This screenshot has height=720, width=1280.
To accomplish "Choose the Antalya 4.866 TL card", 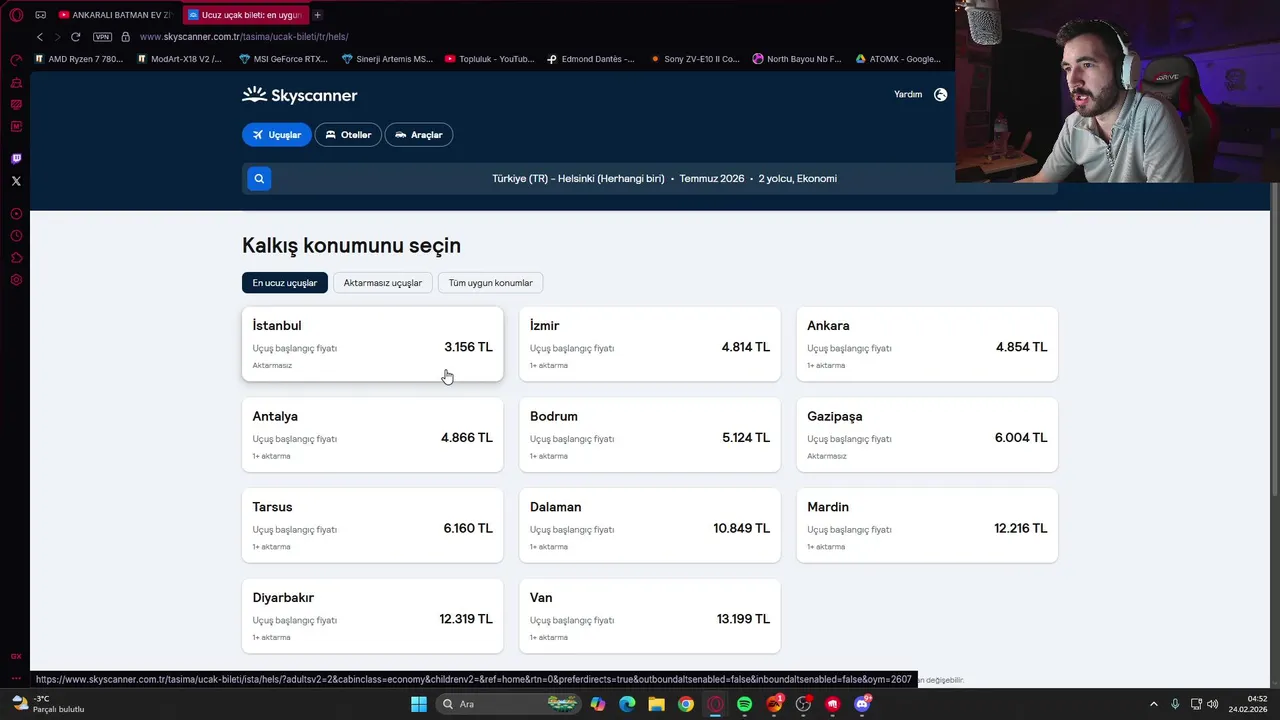I will coord(372,435).
